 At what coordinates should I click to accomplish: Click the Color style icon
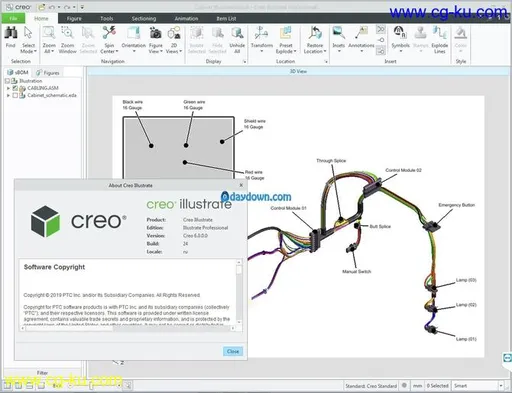[461, 33]
